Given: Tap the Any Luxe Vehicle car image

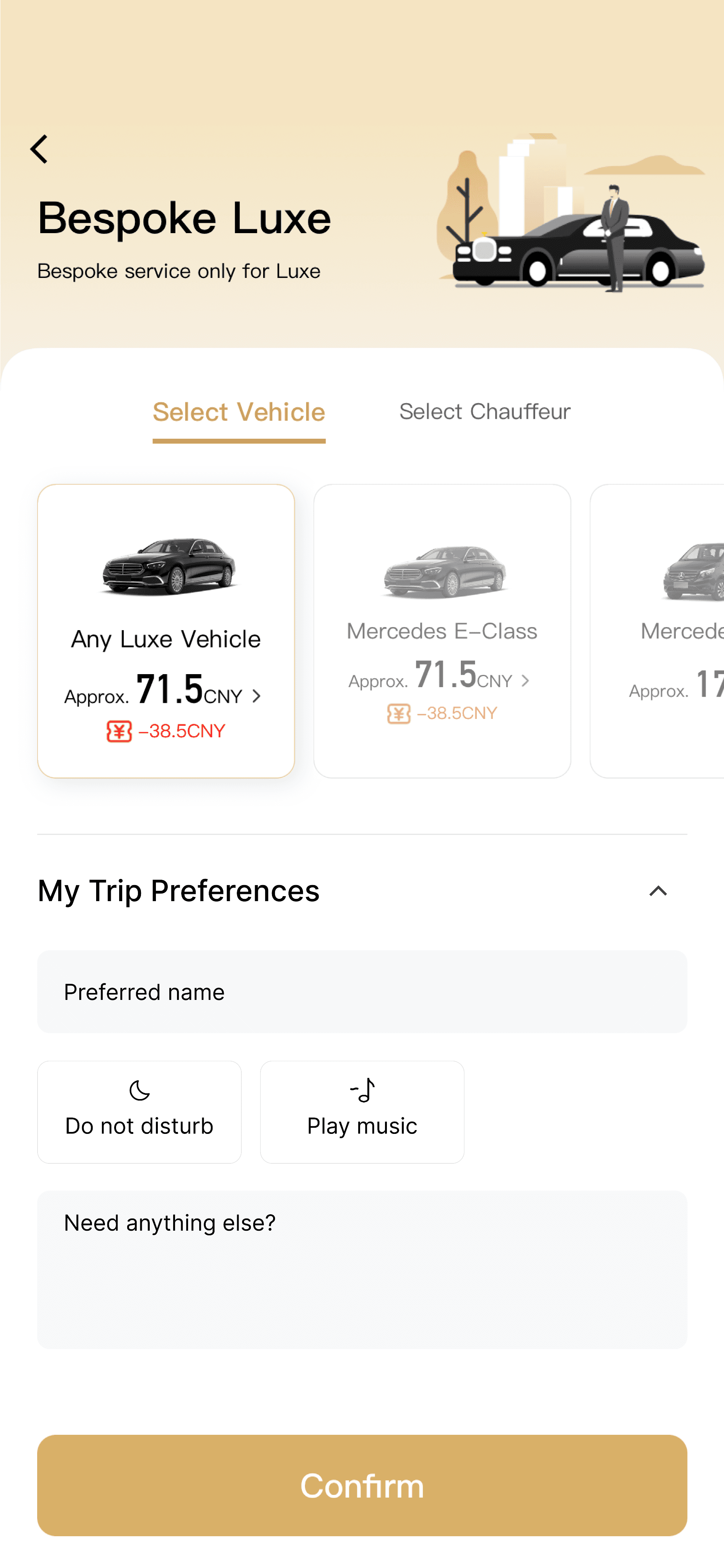Looking at the screenshot, I should tap(167, 565).
